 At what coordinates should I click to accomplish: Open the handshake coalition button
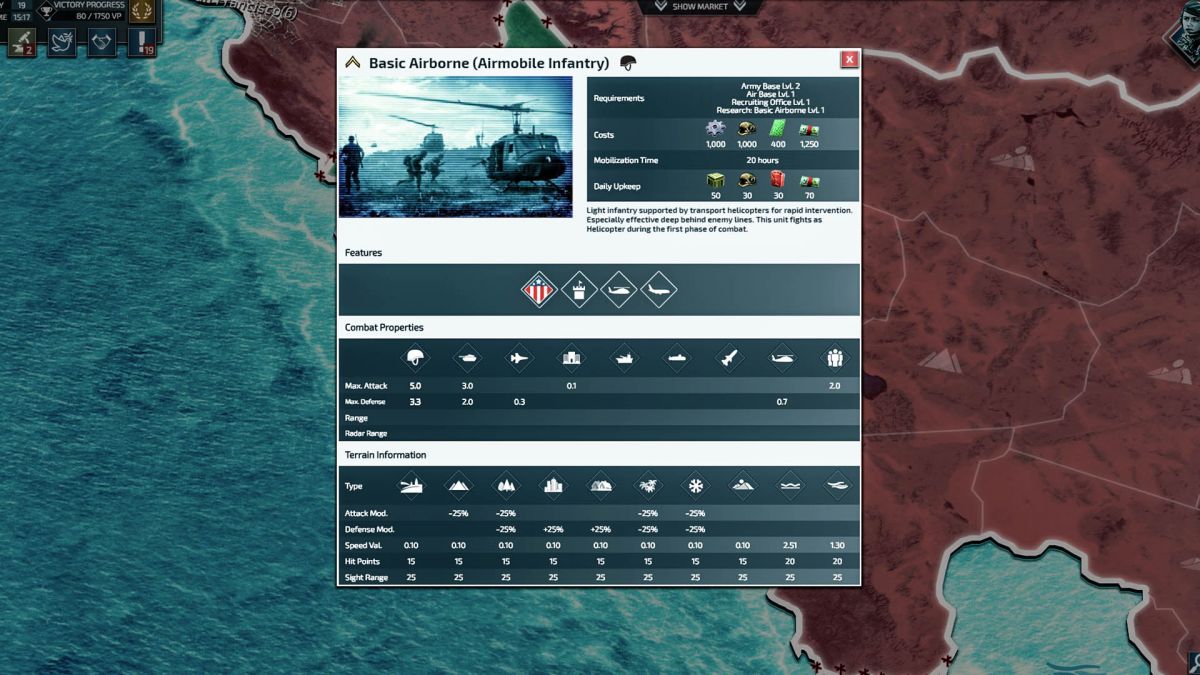pyautogui.click(x=101, y=41)
